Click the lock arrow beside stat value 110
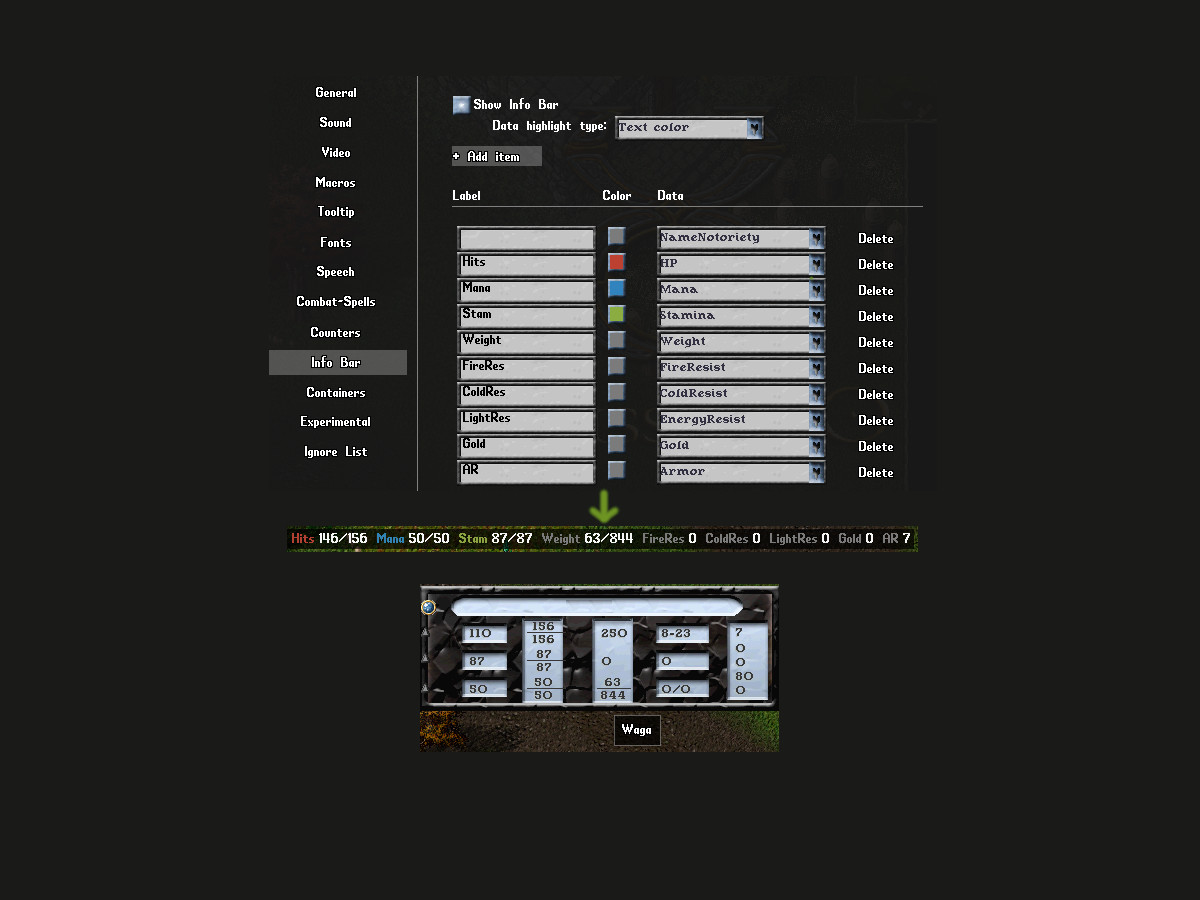 pos(425,633)
